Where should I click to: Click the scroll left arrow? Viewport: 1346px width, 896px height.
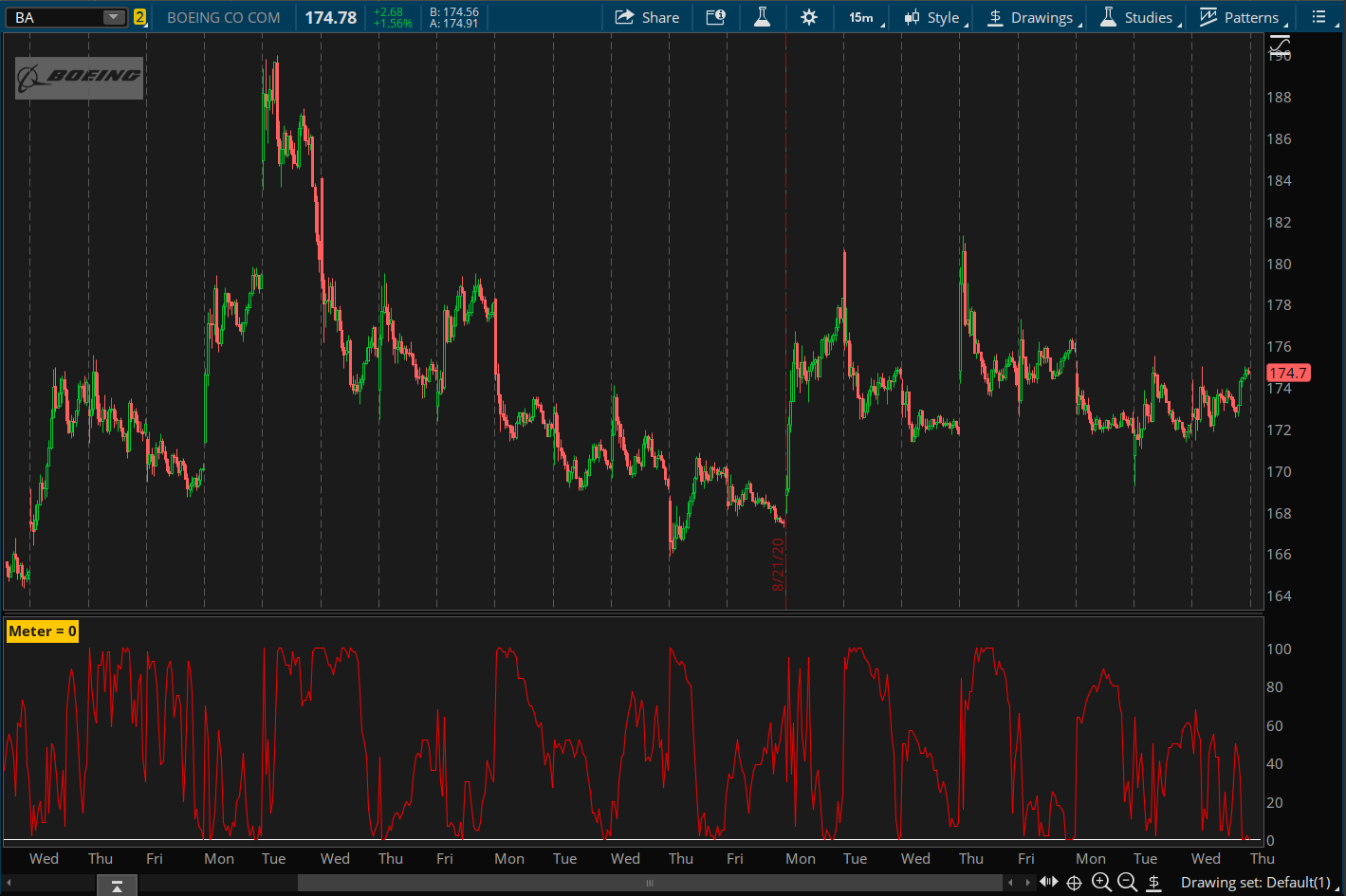click(9, 883)
